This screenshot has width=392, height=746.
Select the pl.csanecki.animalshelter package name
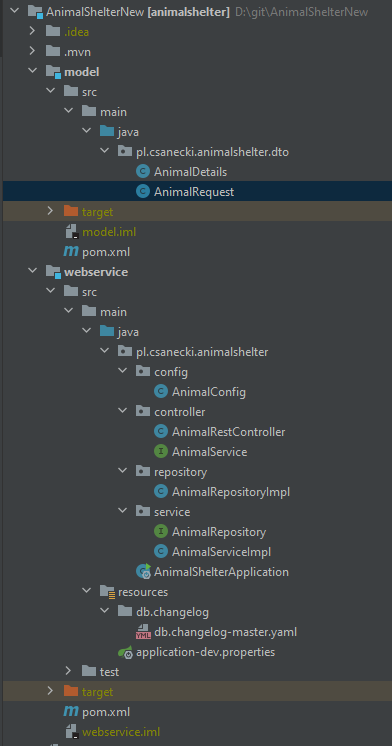202,352
